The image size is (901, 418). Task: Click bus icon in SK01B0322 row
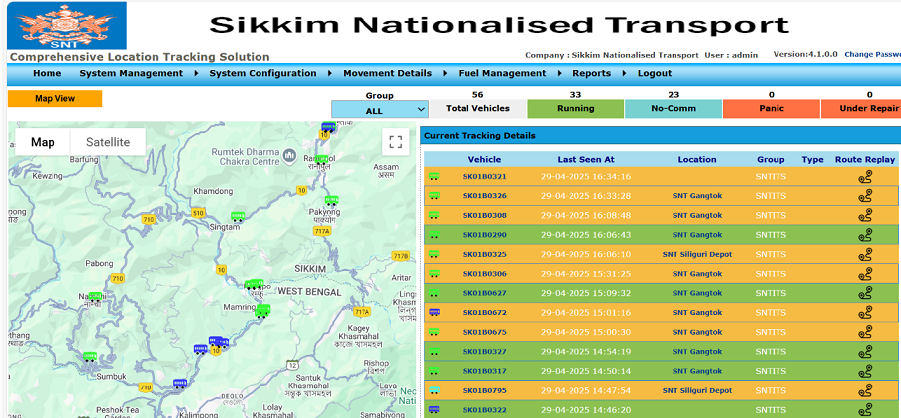click(x=434, y=409)
